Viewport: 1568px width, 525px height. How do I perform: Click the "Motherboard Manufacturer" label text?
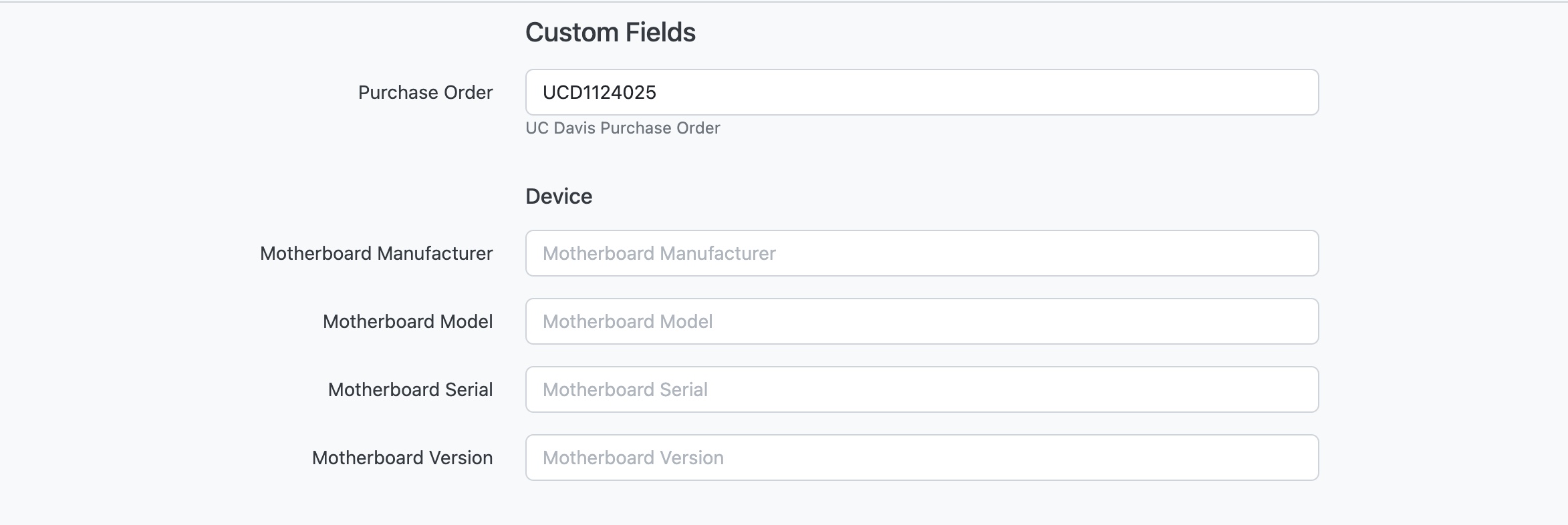376,253
